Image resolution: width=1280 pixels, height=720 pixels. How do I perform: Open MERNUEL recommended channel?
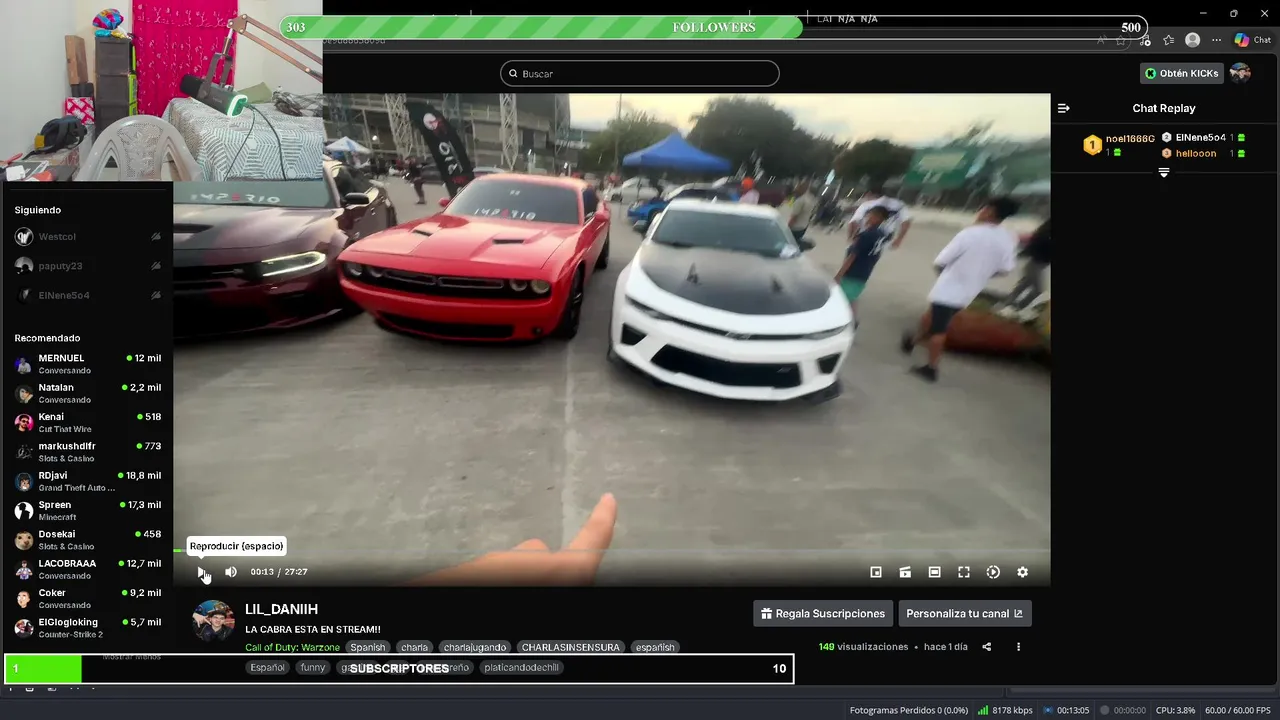point(88,364)
